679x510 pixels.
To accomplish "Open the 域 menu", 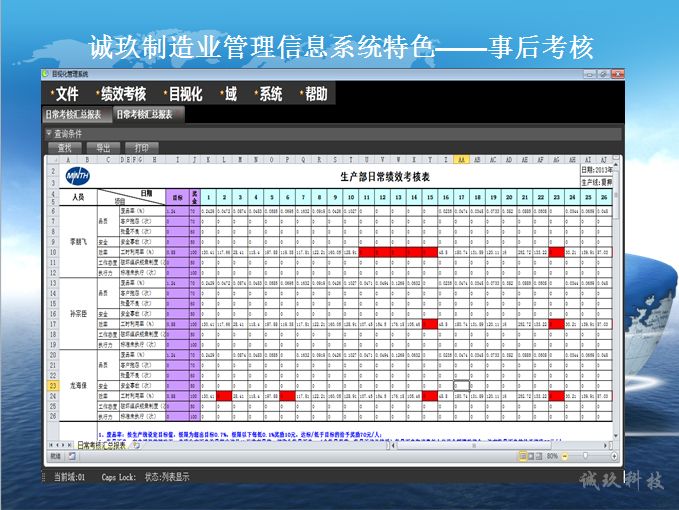I will pos(228,94).
